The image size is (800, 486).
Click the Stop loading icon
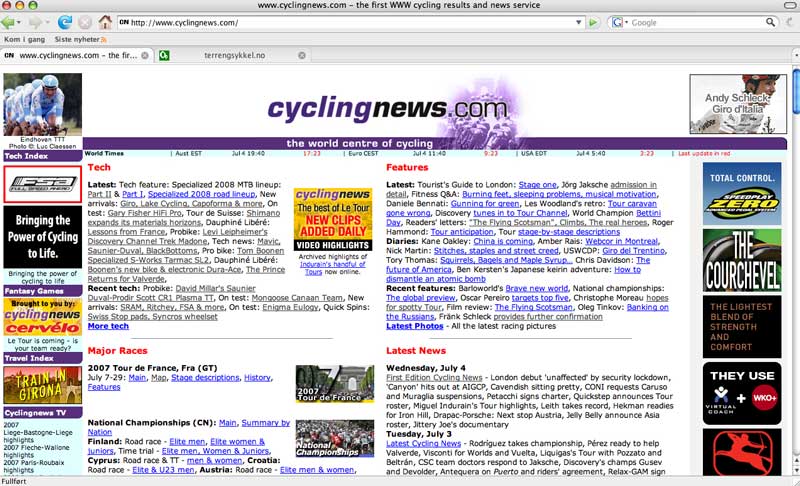point(85,22)
